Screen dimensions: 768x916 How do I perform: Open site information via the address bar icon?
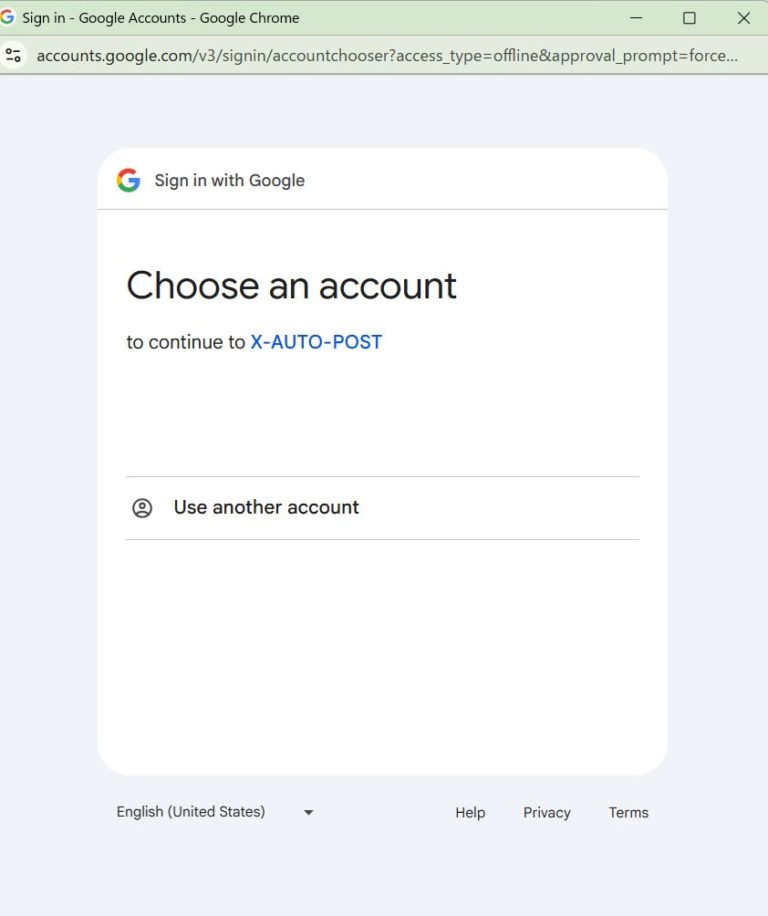click(x=14, y=55)
